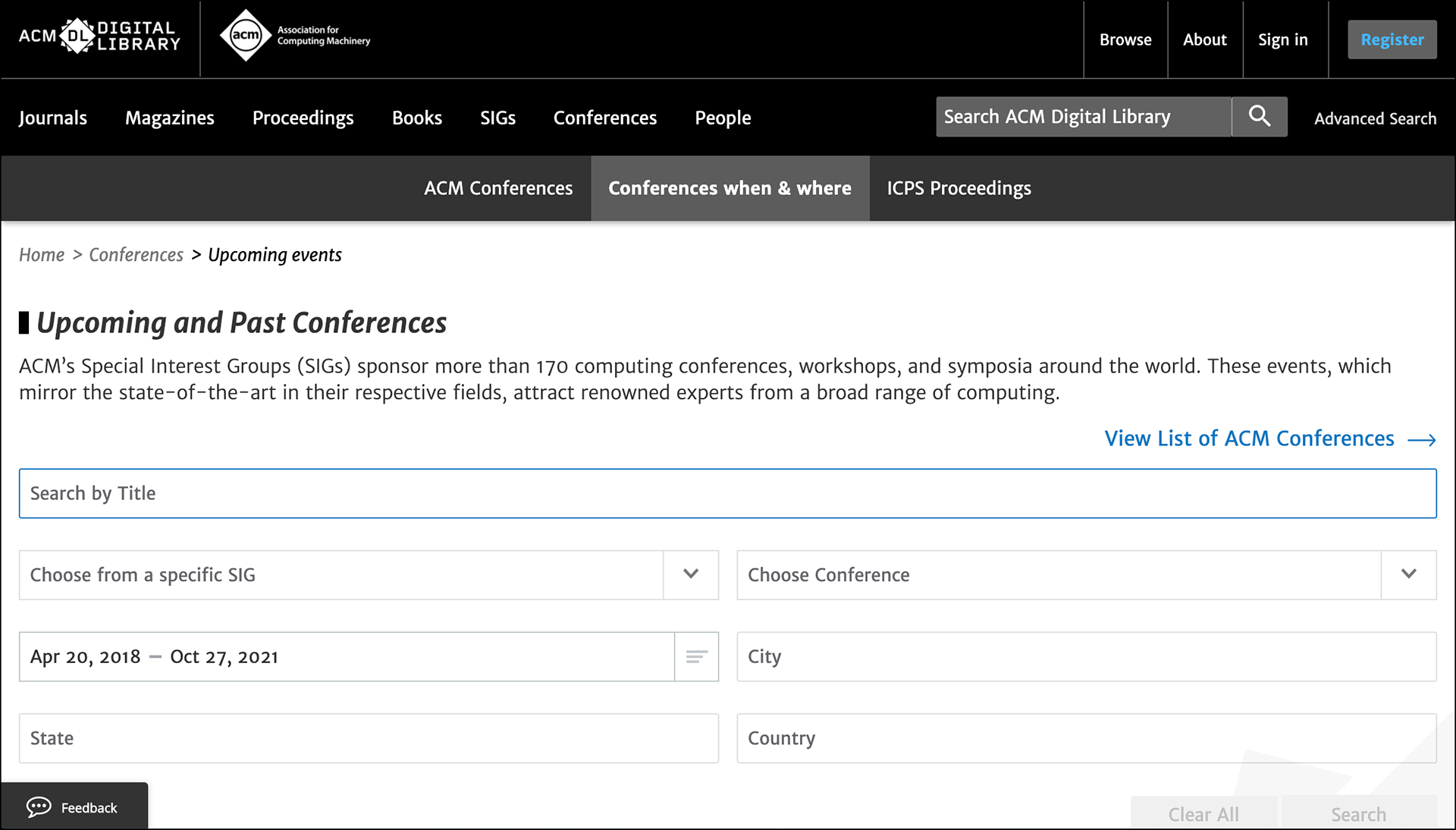Open the Proceedings menu

click(x=303, y=118)
